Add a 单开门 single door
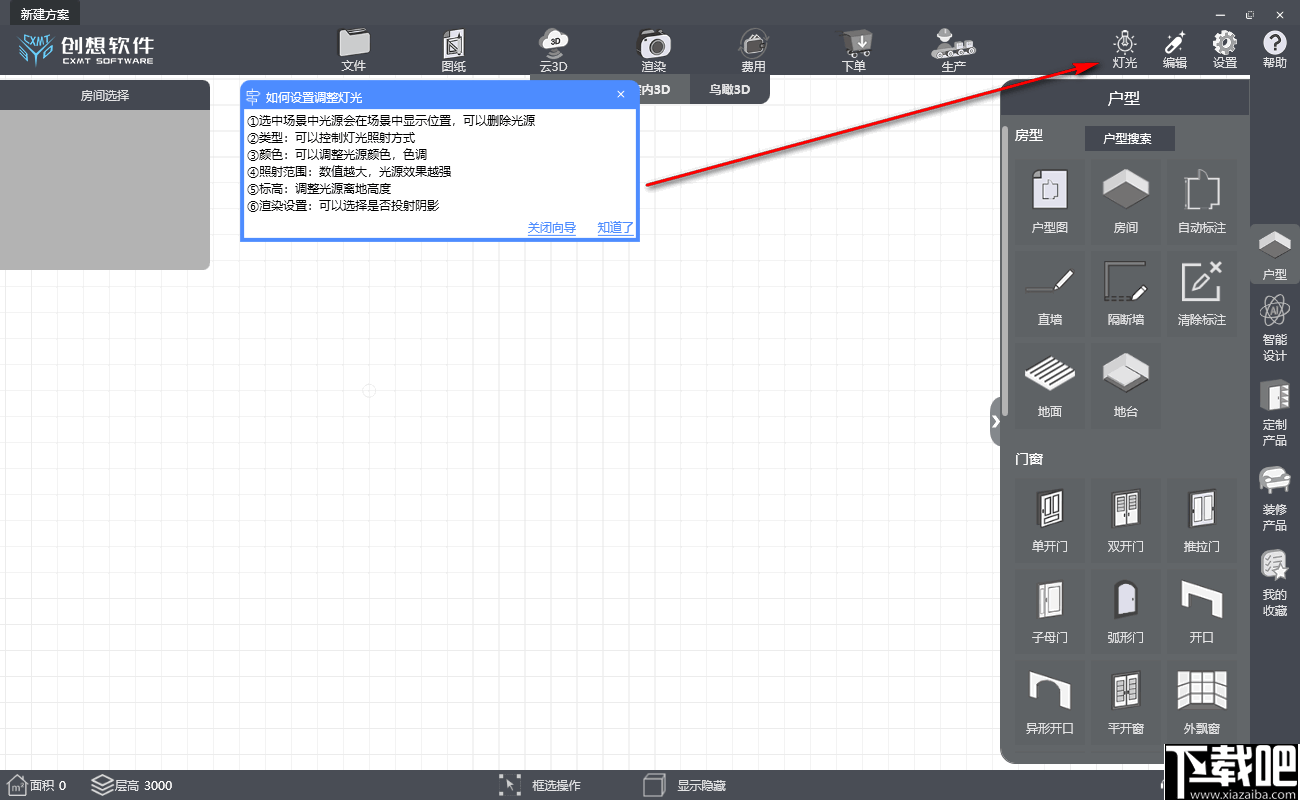The height and width of the screenshot is (800, 1300). pyautogui.click(x=1050, y=520)
